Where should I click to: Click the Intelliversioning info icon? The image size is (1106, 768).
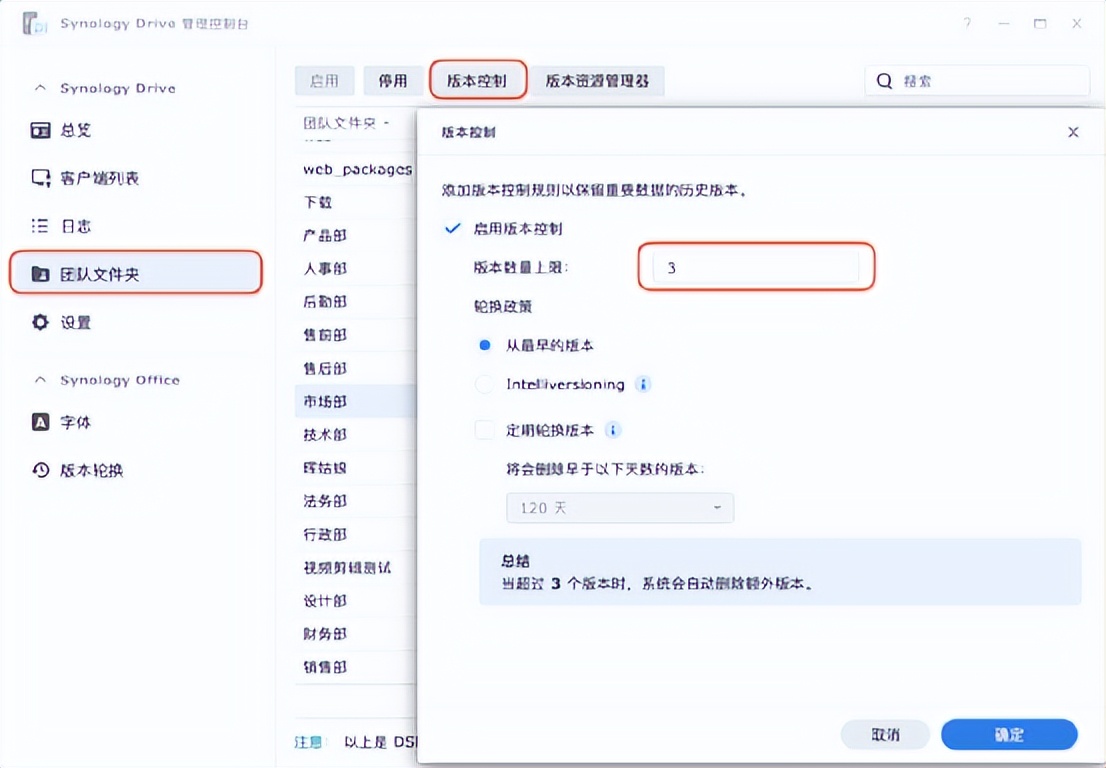tap(642, 384)
